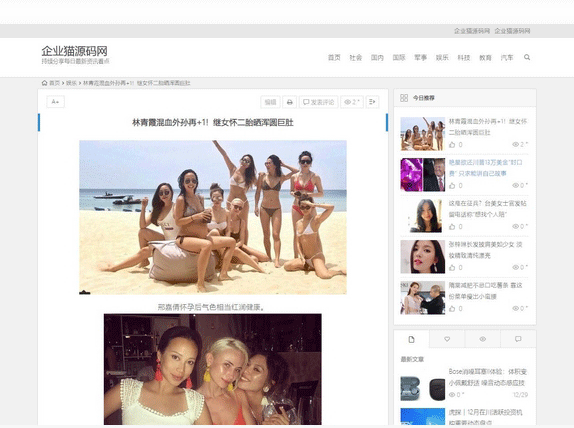The width and height of the screenshot is (574, 428).
Task: Click the 今日推荐 section heading
Action: [x=424, y=98]
